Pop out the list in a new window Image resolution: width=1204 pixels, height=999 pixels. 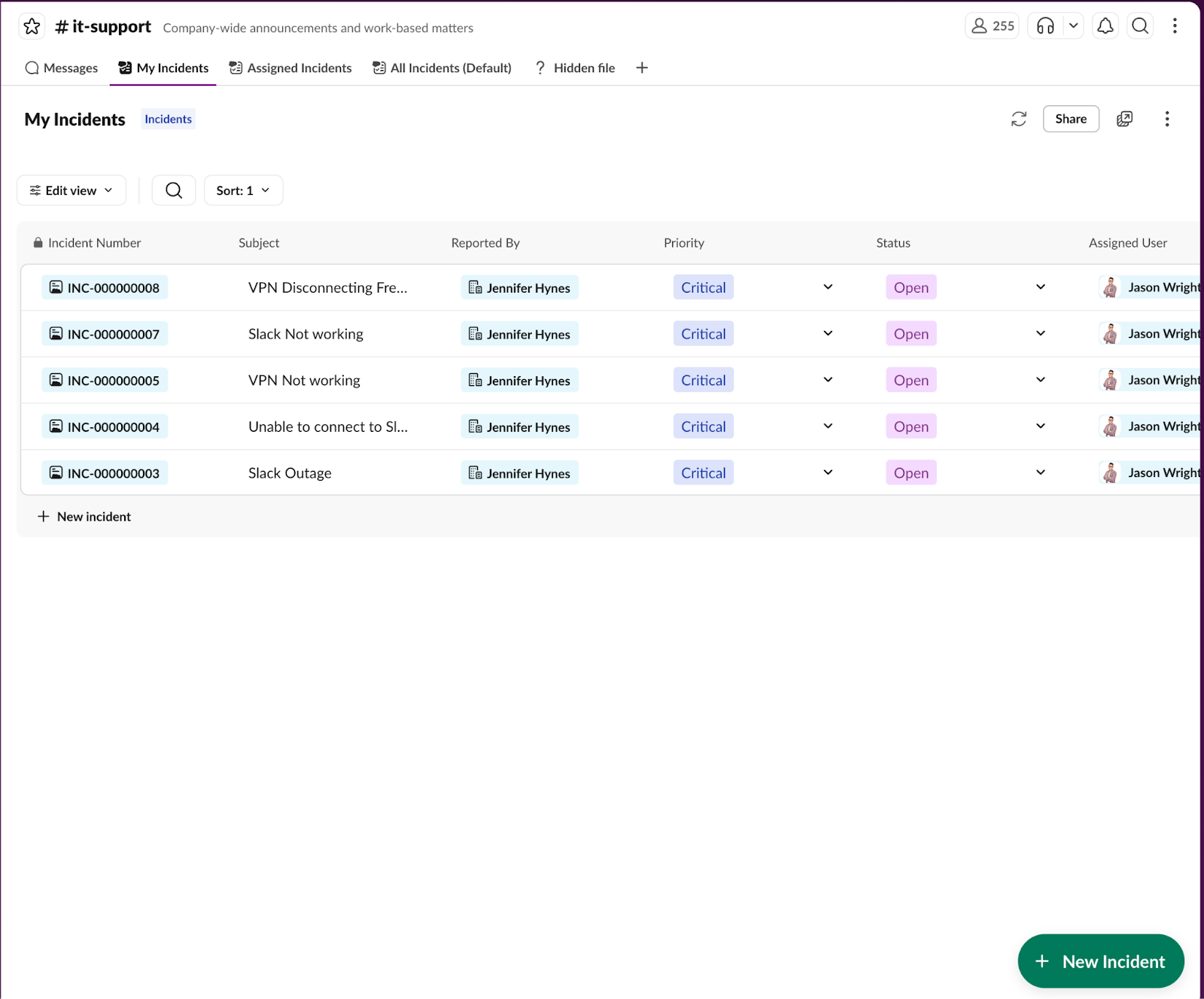[1125, 119]
